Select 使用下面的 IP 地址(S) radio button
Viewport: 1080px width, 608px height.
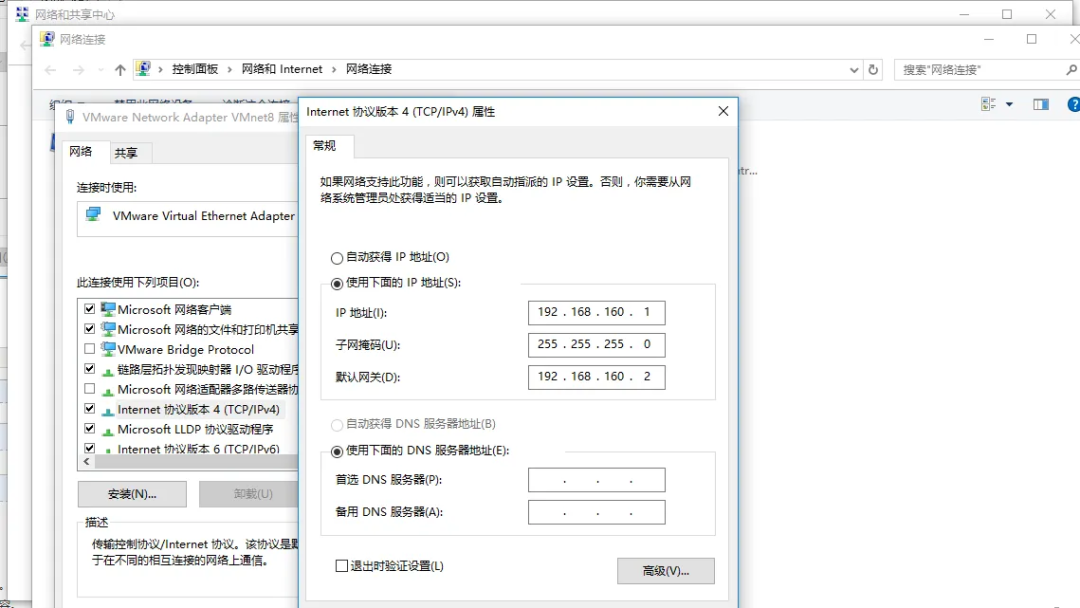point(337,283)
